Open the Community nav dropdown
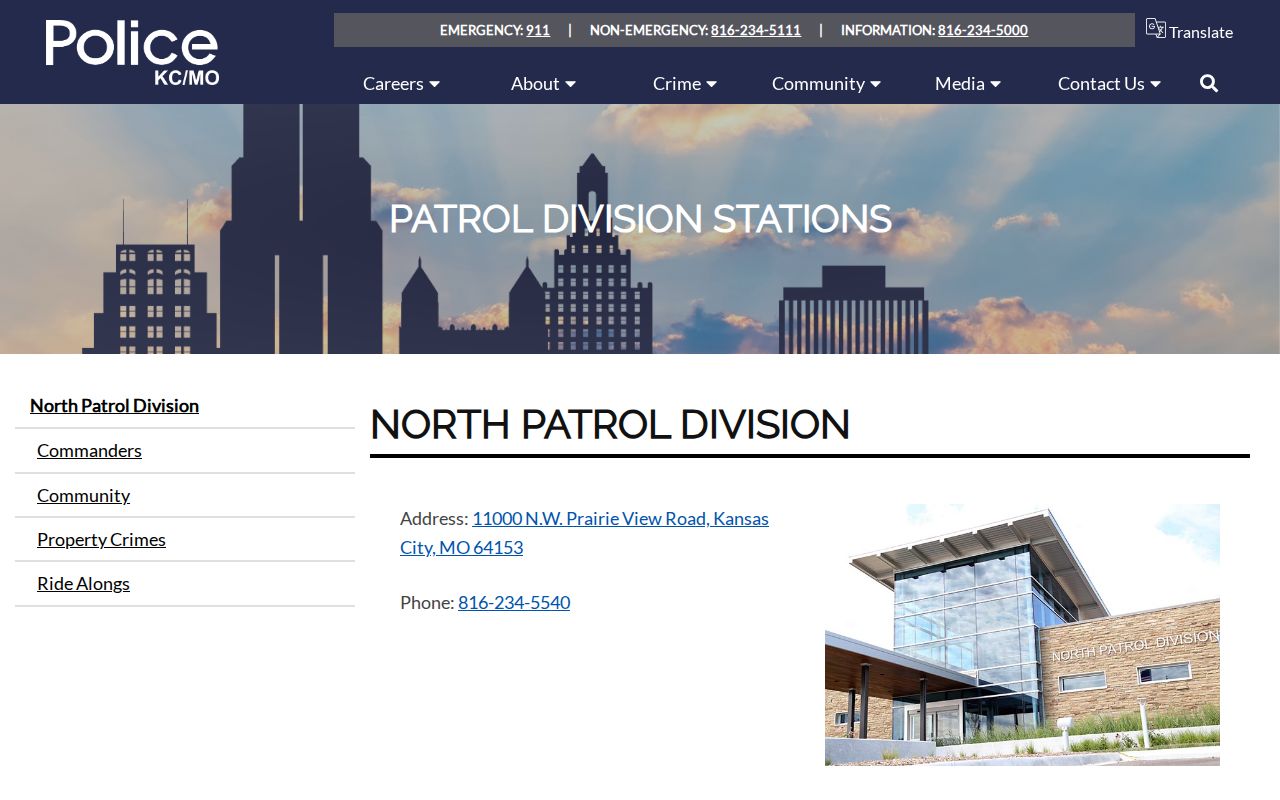This screenshot has width=1280, height=800. coord(826,83)
